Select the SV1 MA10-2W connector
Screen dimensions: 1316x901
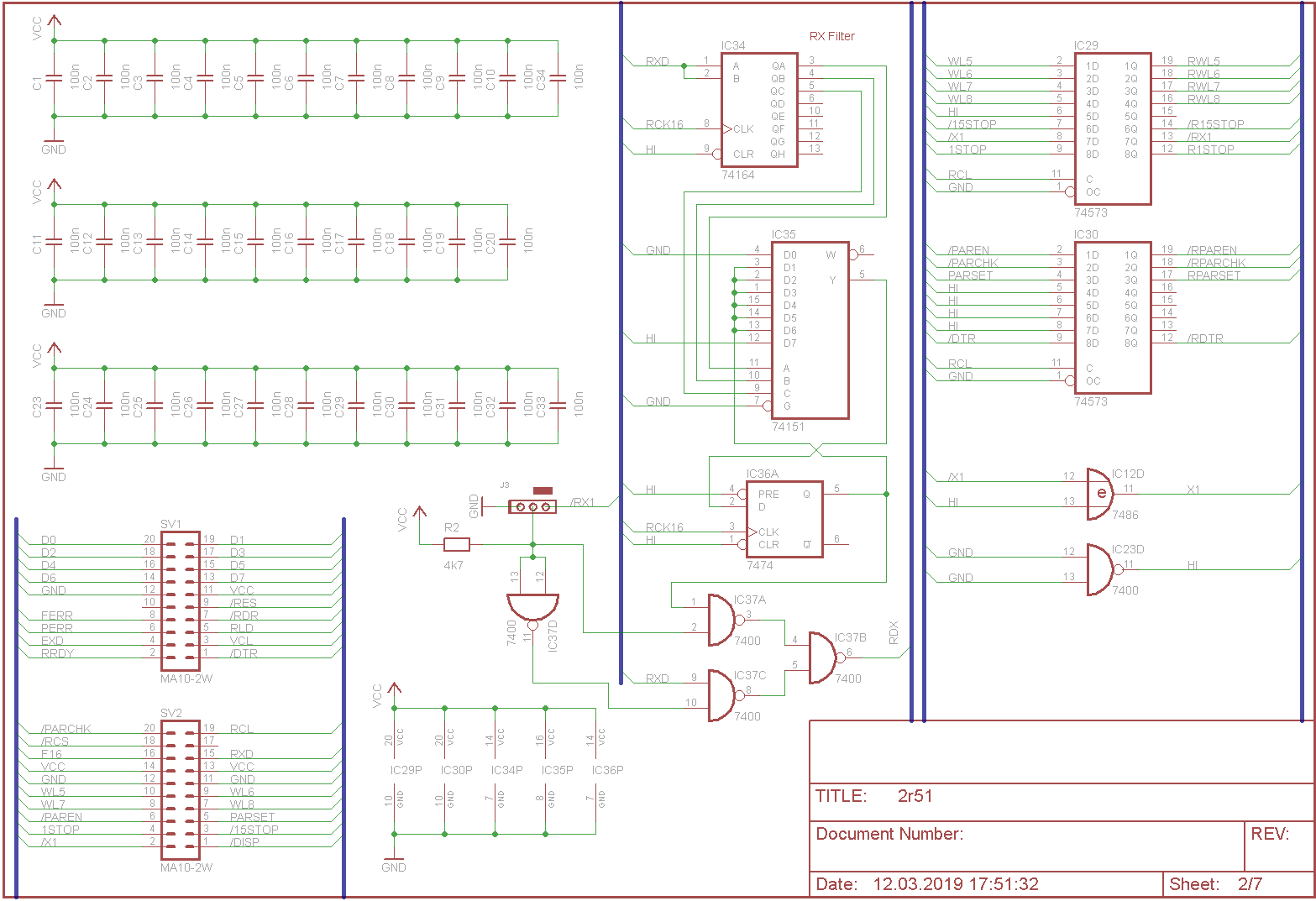180,597
